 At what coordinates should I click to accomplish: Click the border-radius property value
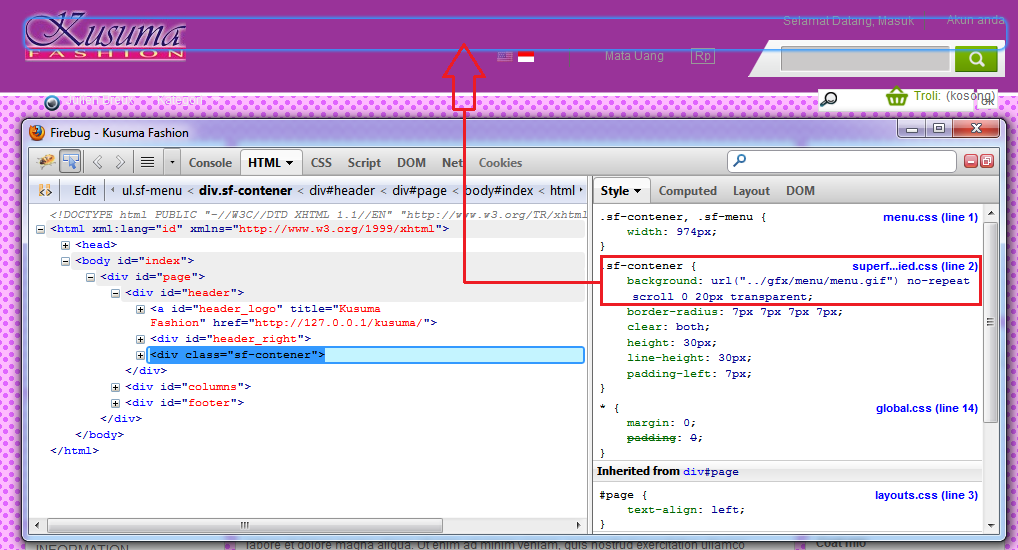click(787, 312)
